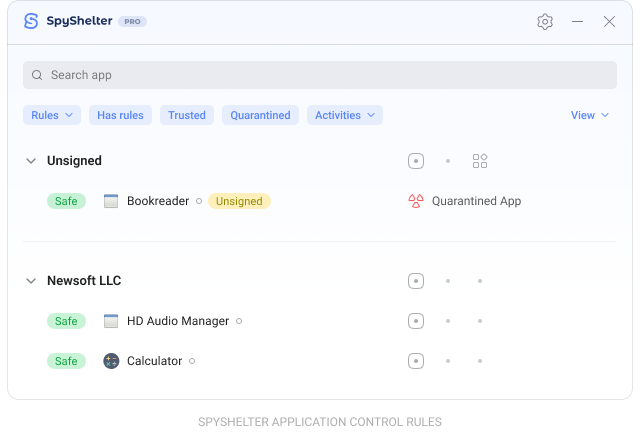The width and height of the screenshot is (640, 432).
Task: Click the Bookreader app window icon
Action: click(111, 201)
